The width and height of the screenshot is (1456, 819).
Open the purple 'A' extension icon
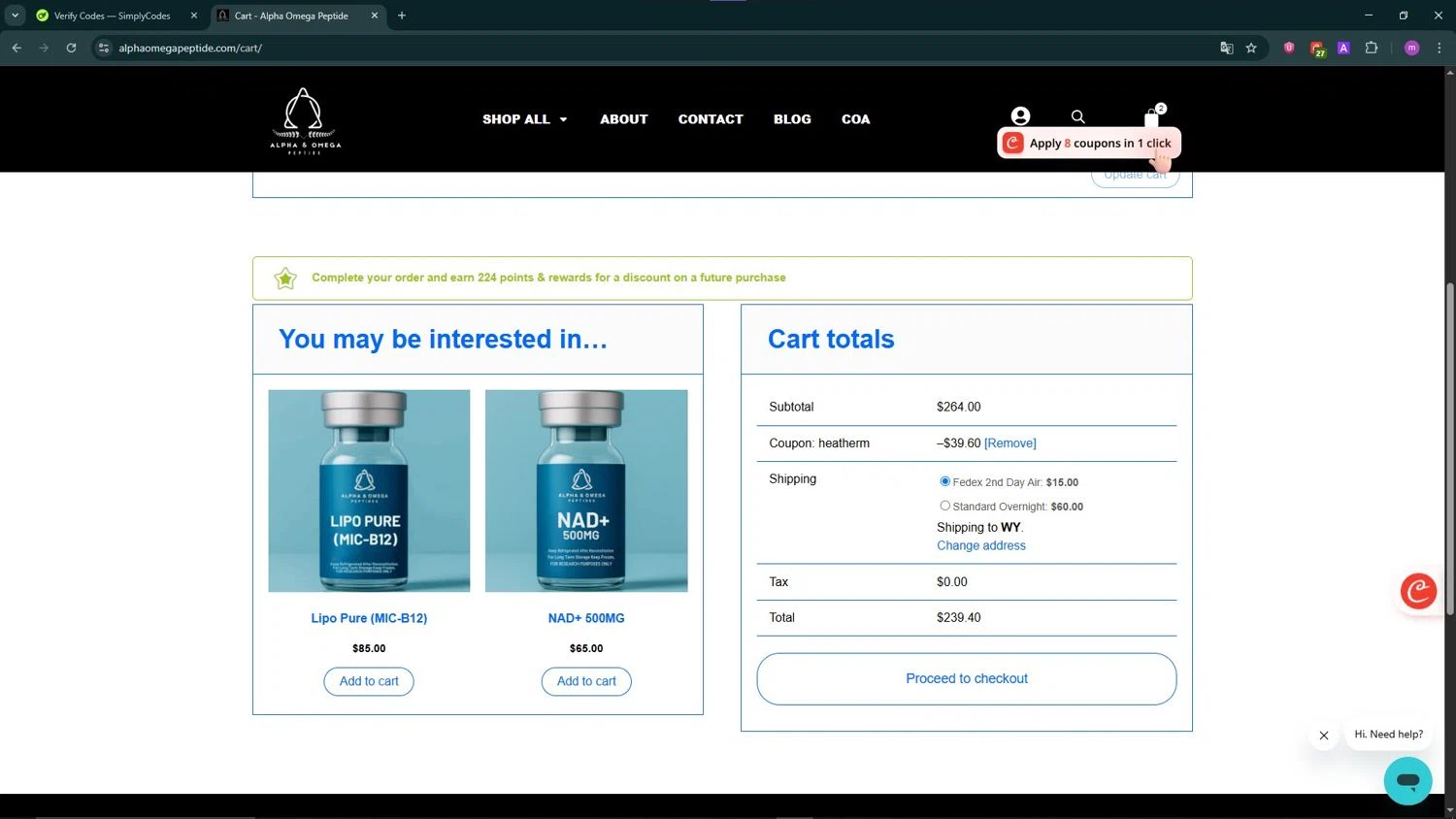[1343, 48]
